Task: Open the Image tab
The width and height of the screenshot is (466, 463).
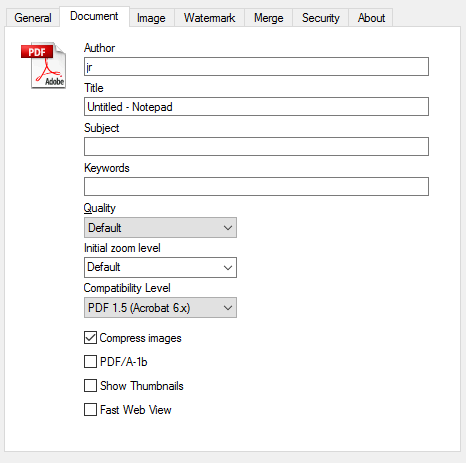Action: point(151,18)
